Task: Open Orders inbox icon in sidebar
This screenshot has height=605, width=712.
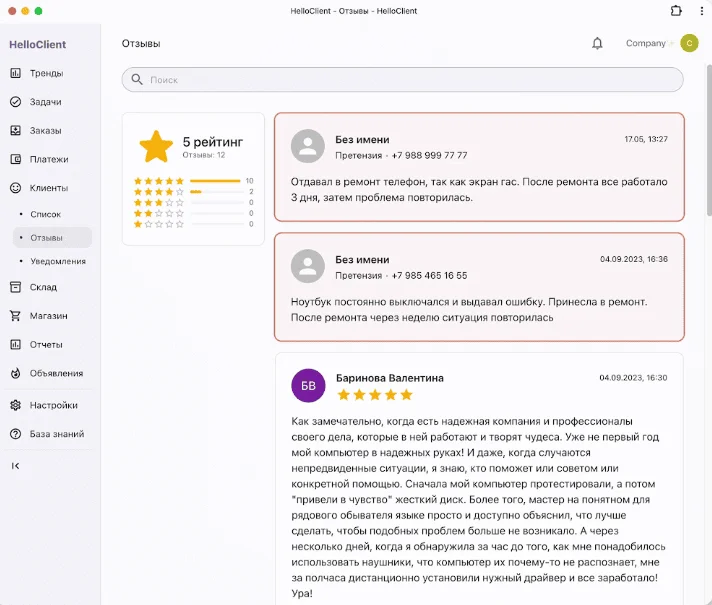Action: [15, 130]
